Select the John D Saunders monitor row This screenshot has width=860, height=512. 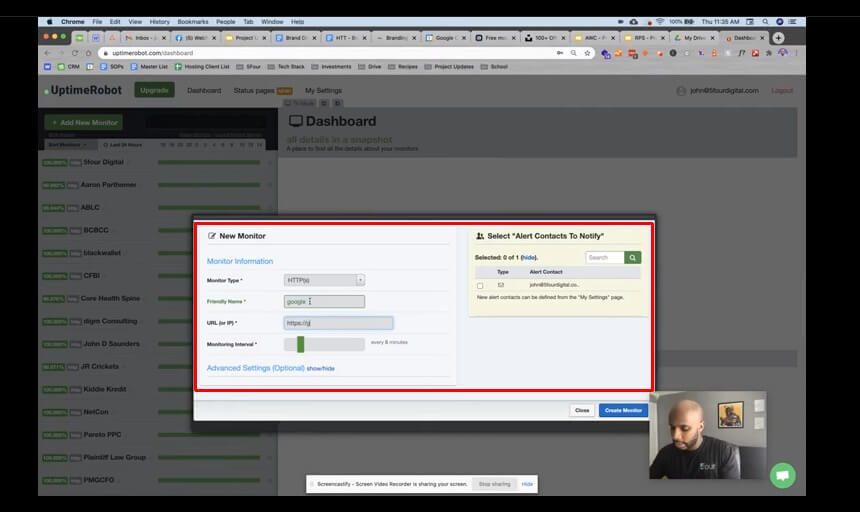click(116, 344)
